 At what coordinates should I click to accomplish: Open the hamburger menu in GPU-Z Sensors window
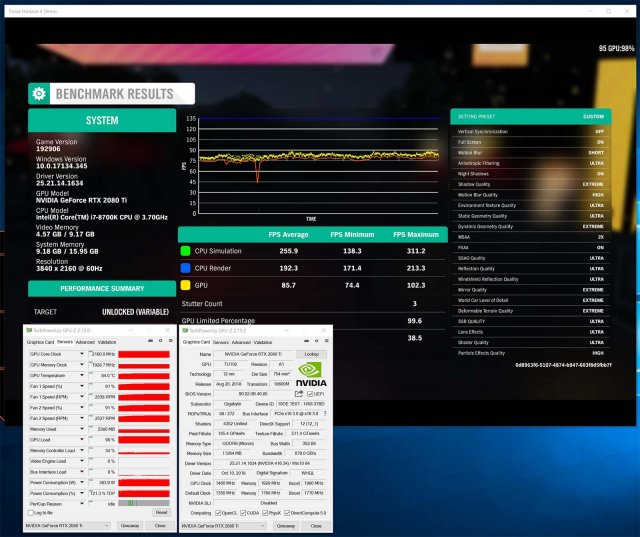click(x=170, y=340)
